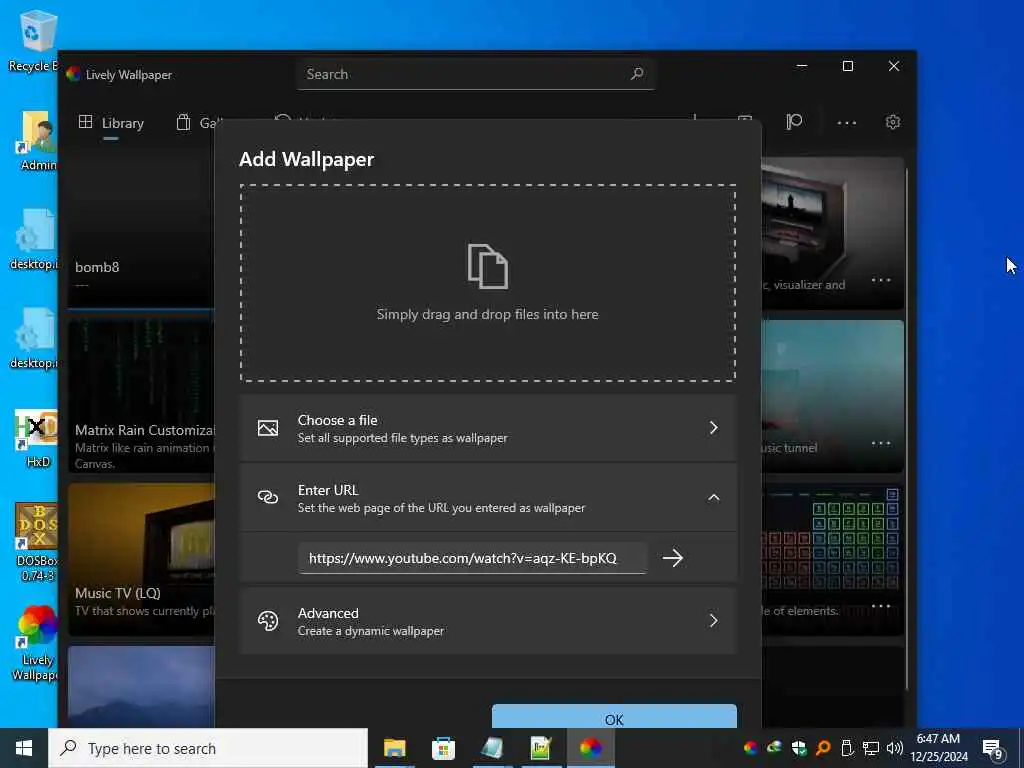The height and width of the screenshot is (768, 1024).
Task: Open the notification center icon
Action: (x=992, y=749)
